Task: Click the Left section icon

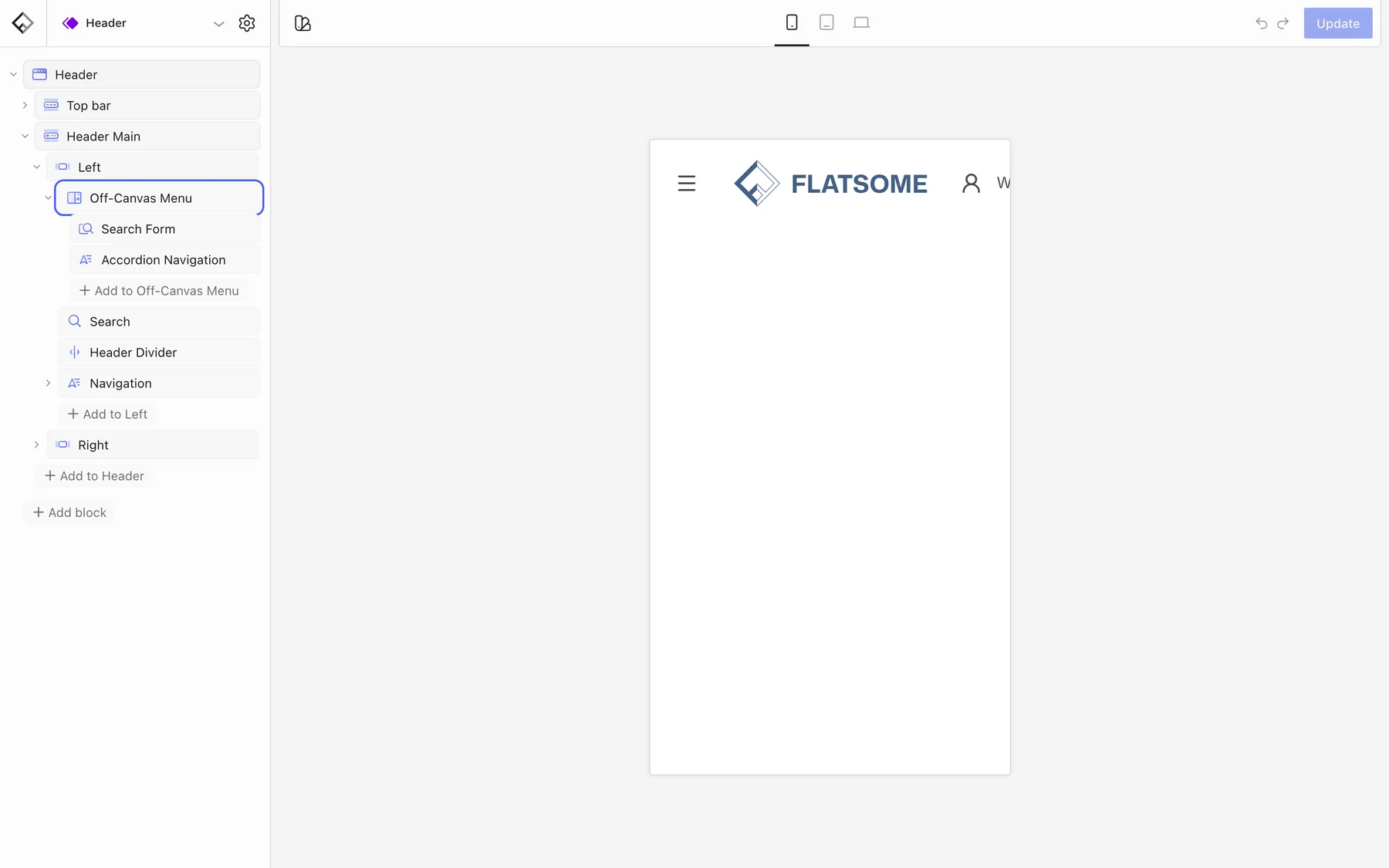Action: pyautogui.click(x=63, y=167)
